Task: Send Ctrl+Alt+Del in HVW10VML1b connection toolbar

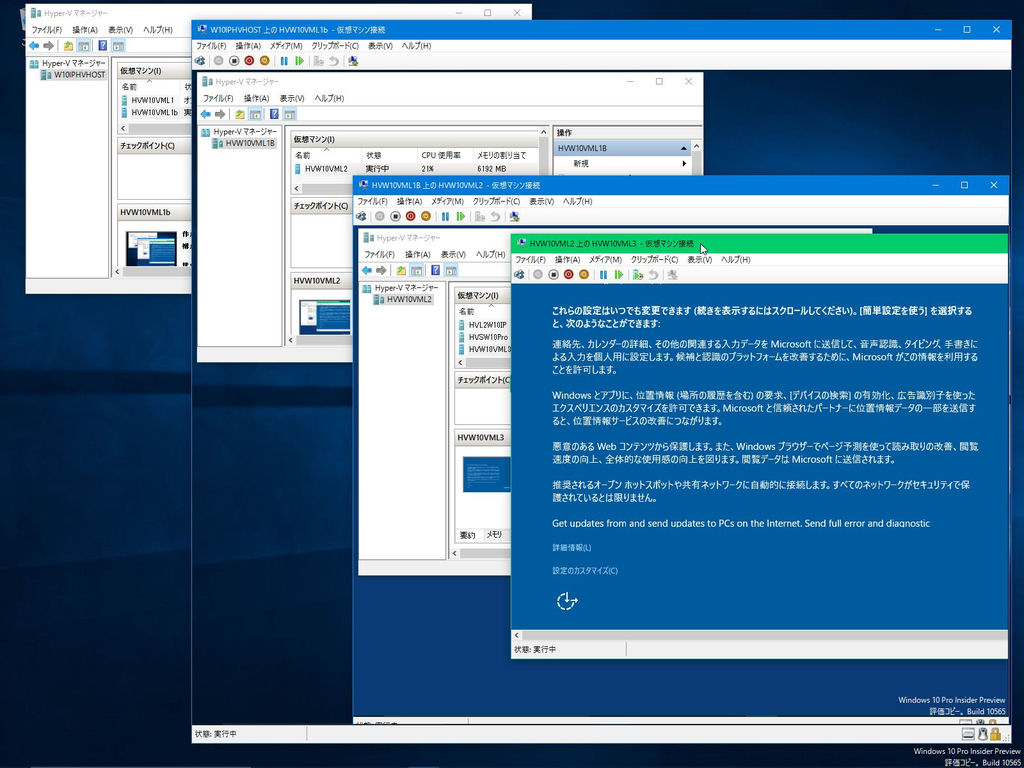Action: [x=200, y=61]
